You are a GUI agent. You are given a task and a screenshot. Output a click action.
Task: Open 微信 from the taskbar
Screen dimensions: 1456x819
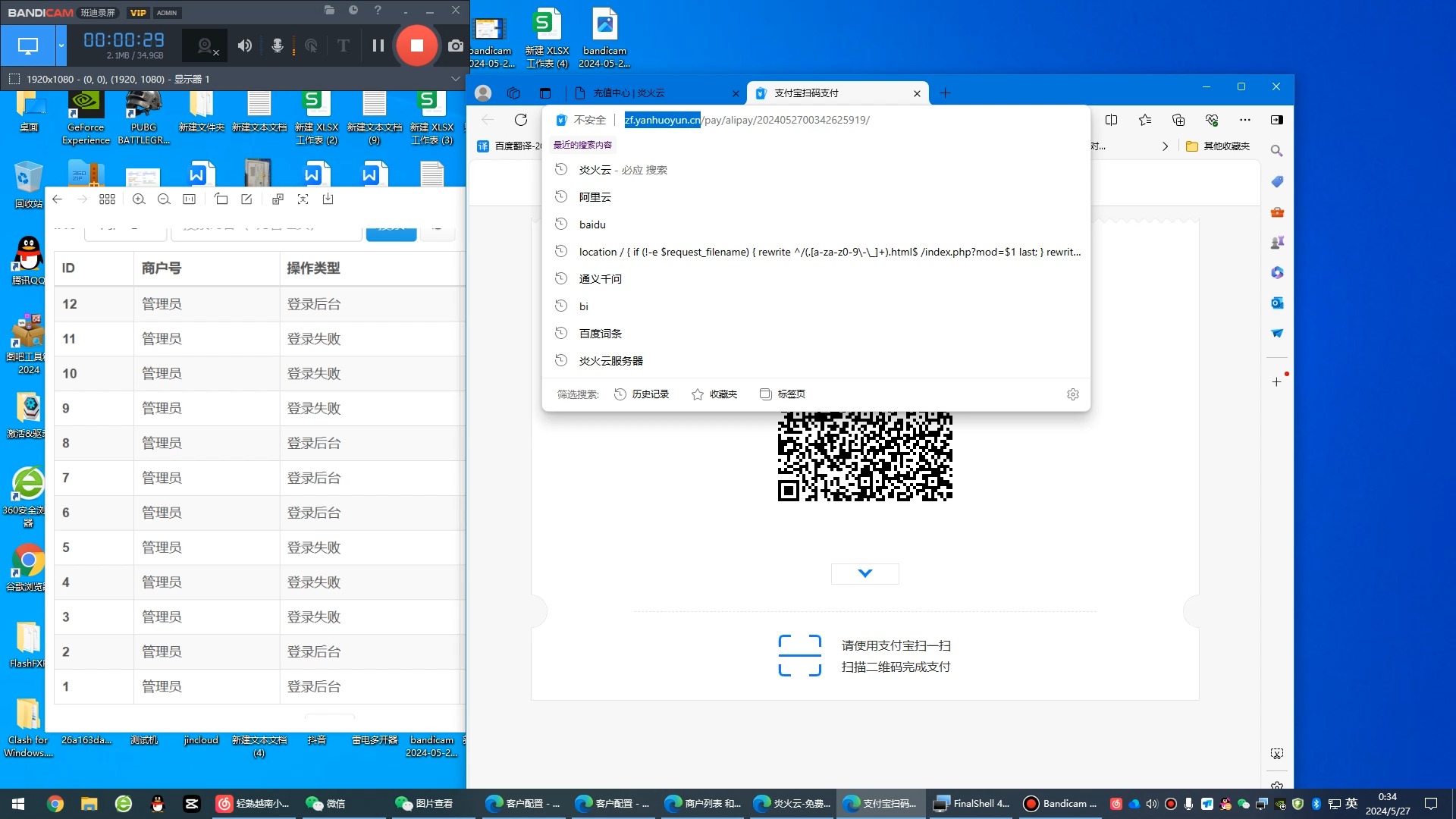326,804
